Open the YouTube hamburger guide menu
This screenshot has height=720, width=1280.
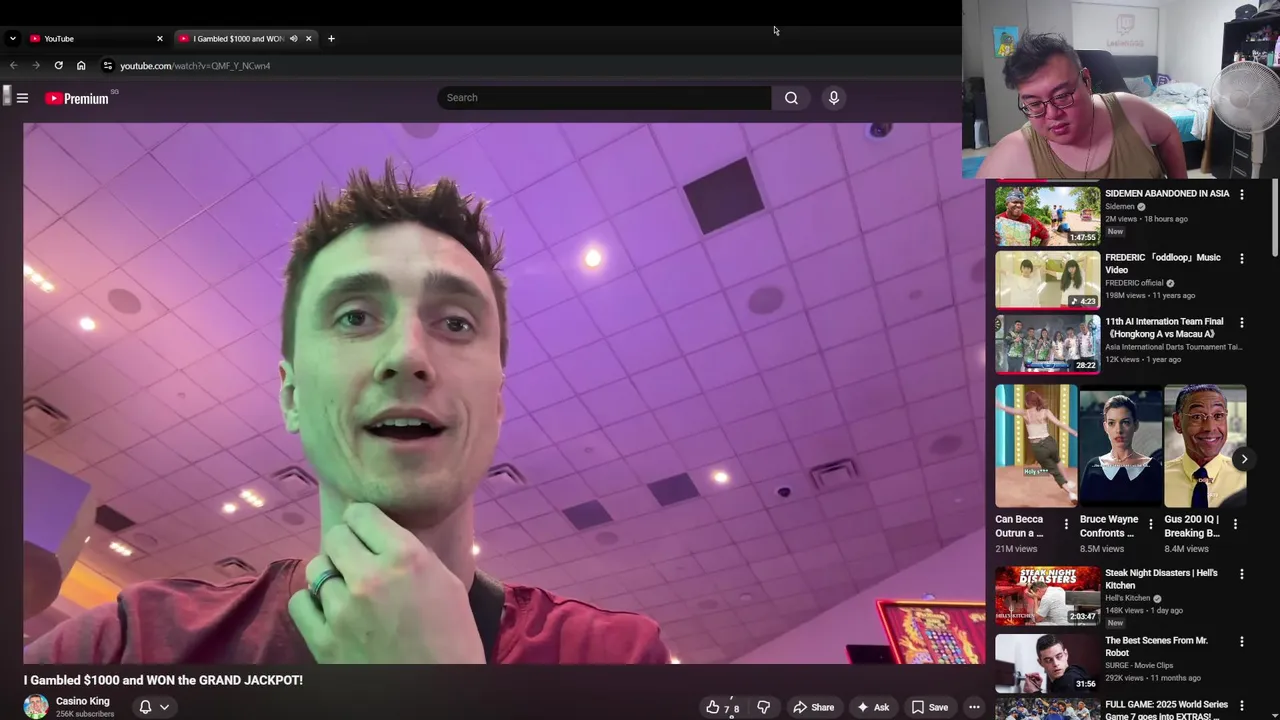tap(22, 98)
